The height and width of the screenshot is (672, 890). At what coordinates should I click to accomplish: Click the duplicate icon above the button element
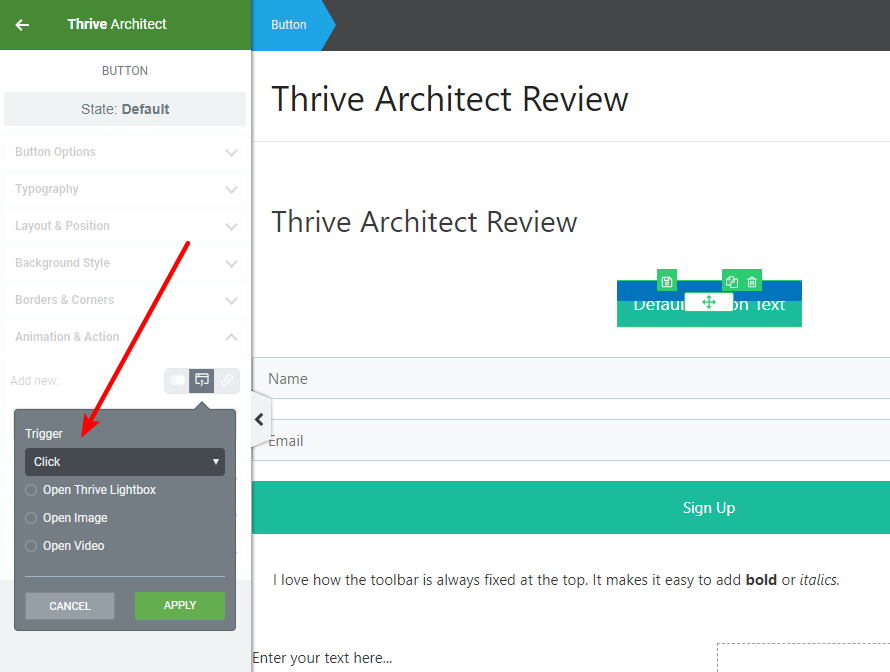click(x=732, y=281)
